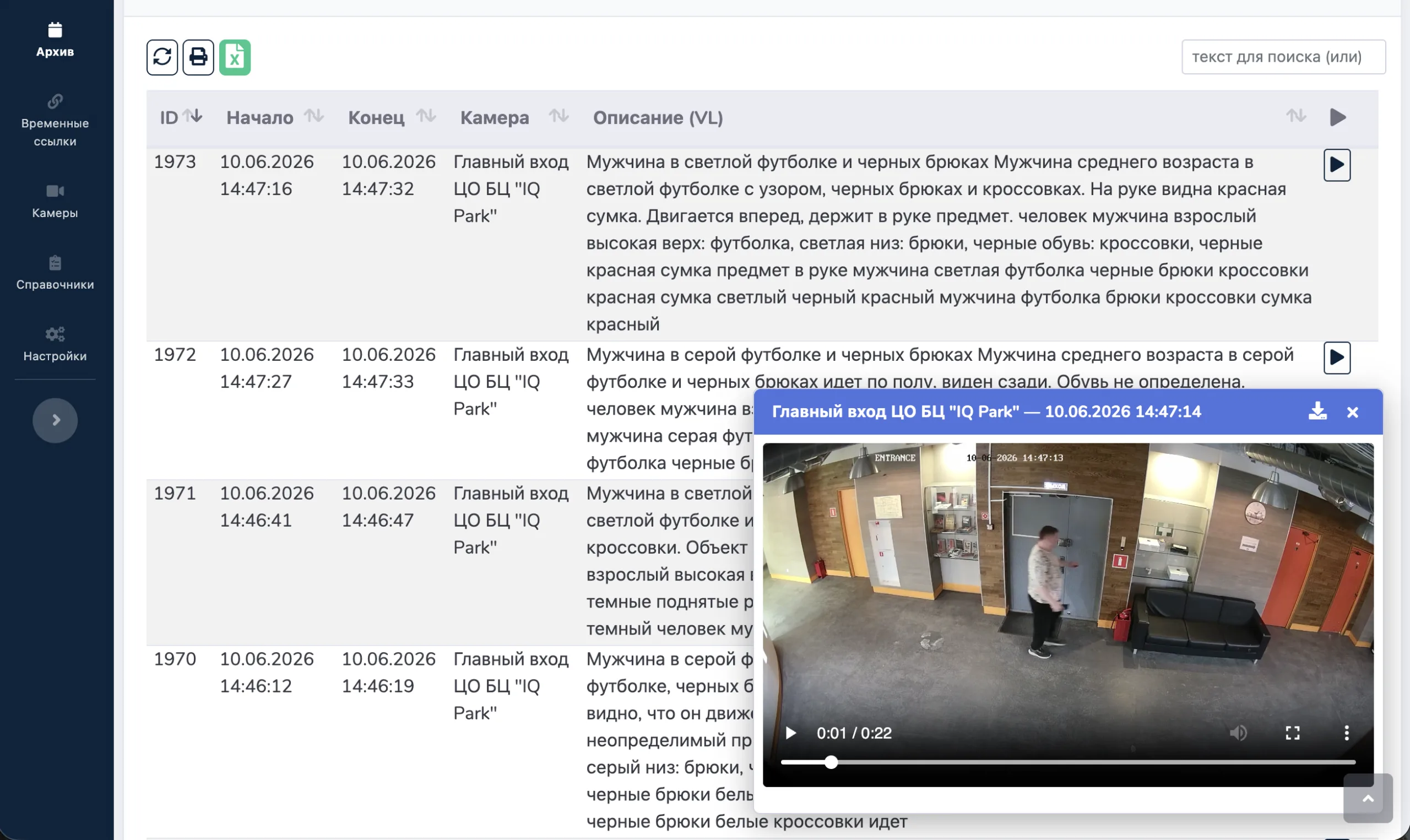The width and height of the screenshot is (1410, 840).
Task: Play the video in the player
Action: click(x=791, y=733)
